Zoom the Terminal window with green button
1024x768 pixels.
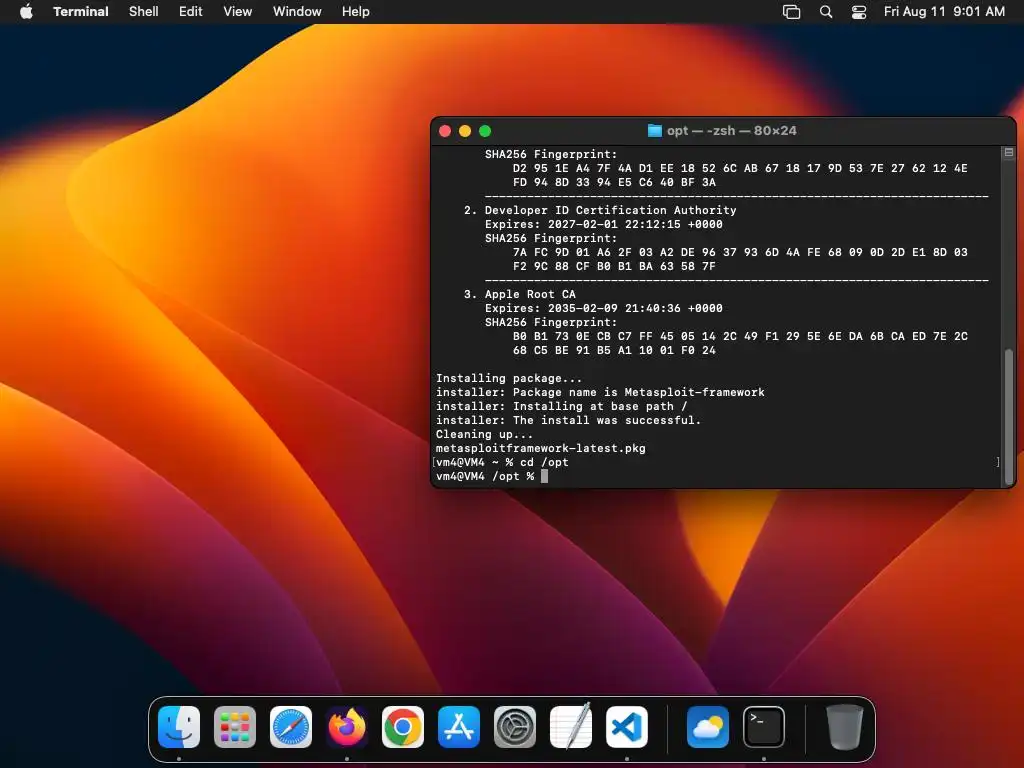(485, 131)
